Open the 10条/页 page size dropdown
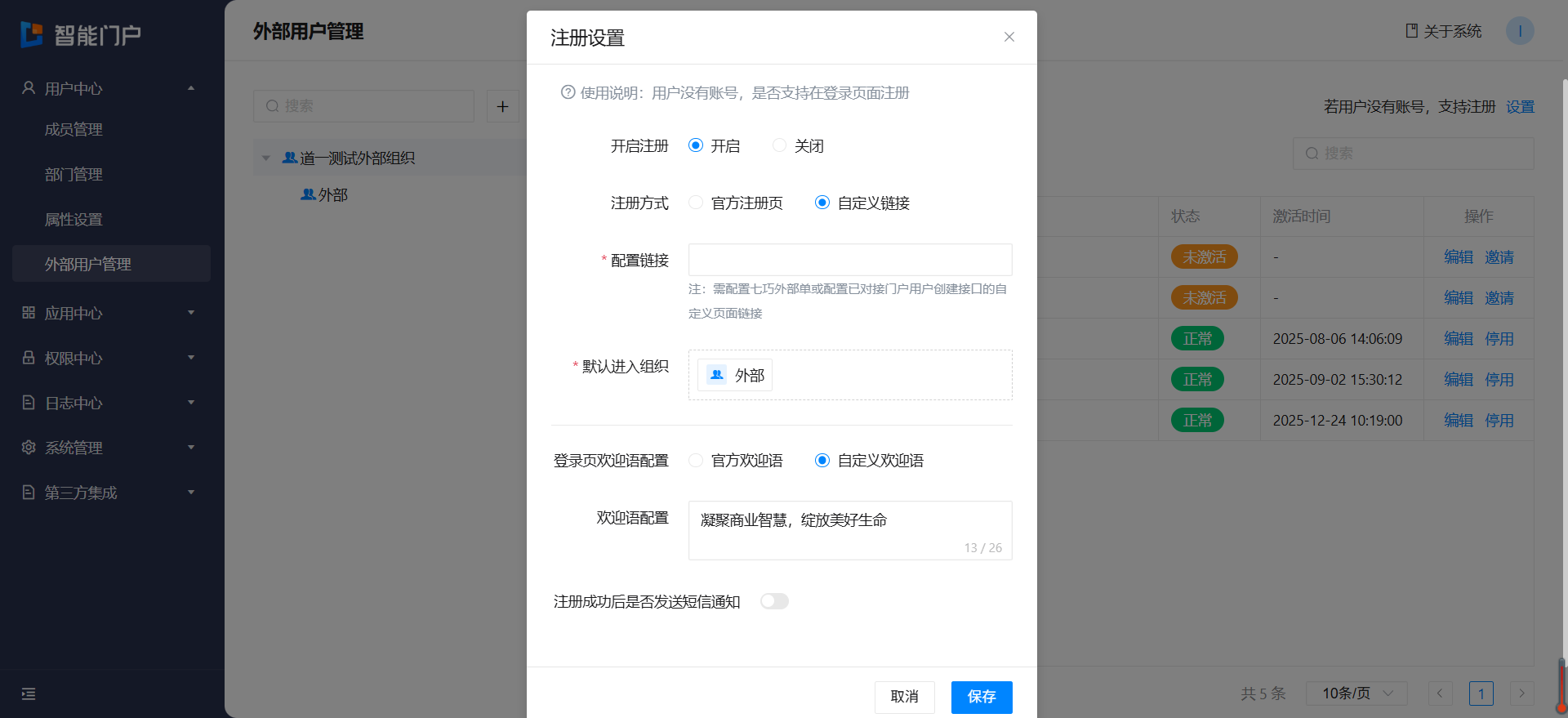 (1356, 693)
